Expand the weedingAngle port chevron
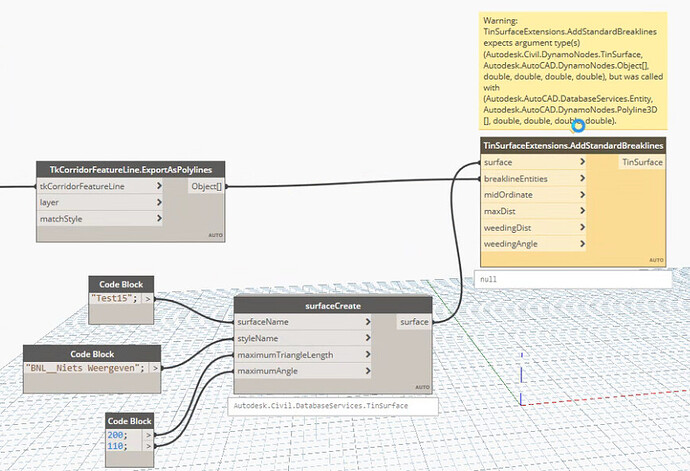Screen dimensions: 690x471 tap(582, 243)
